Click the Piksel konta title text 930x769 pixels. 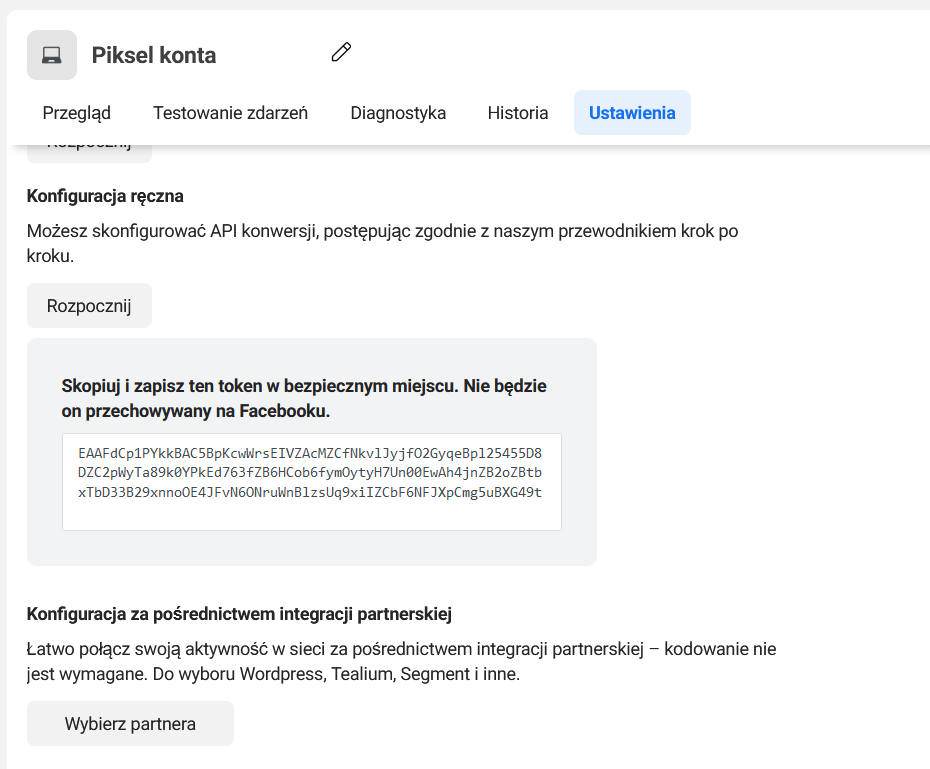point(154,55)
